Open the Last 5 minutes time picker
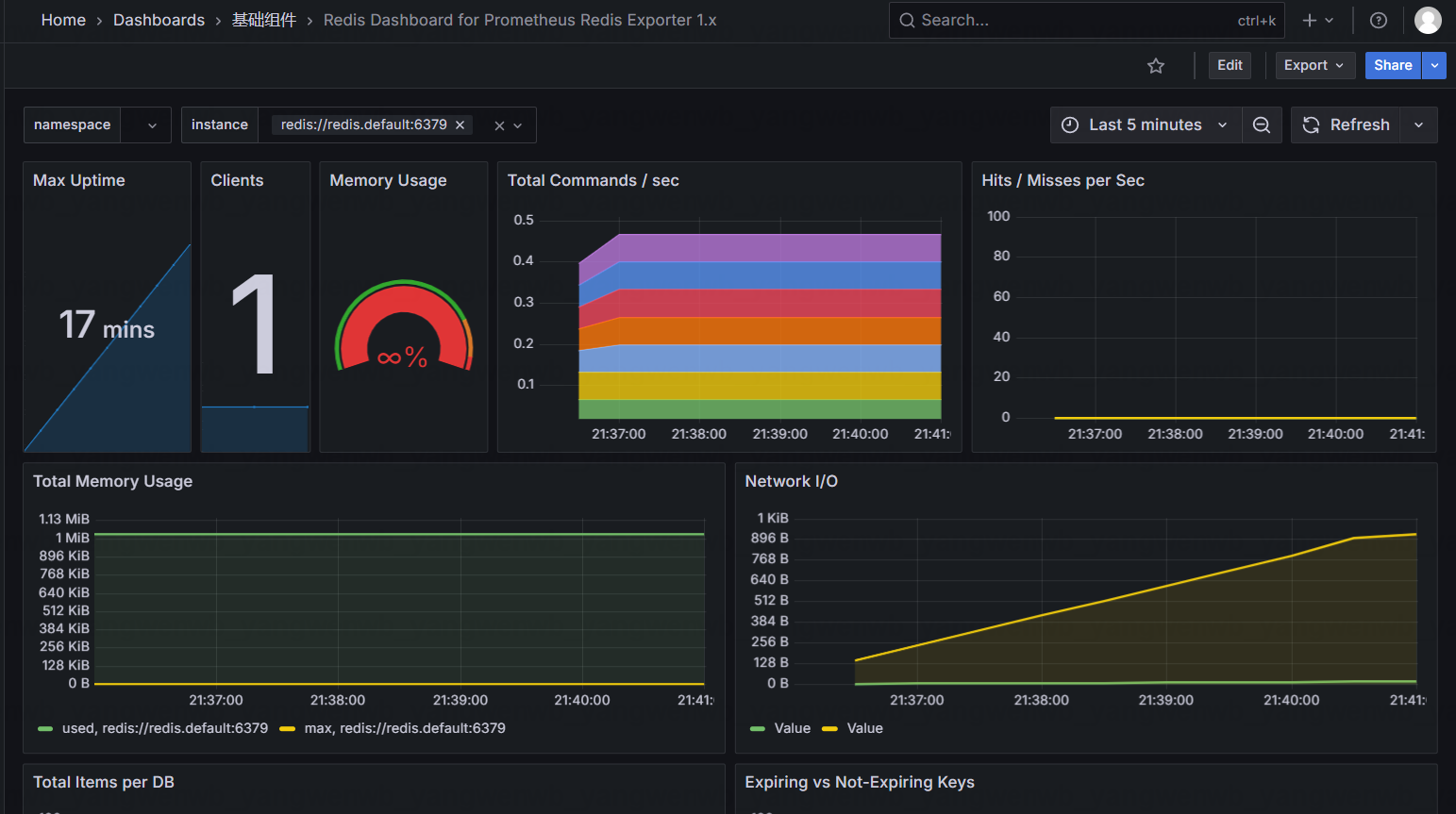The width and height of the screenshot is (1456, 814). [1145, 125]
